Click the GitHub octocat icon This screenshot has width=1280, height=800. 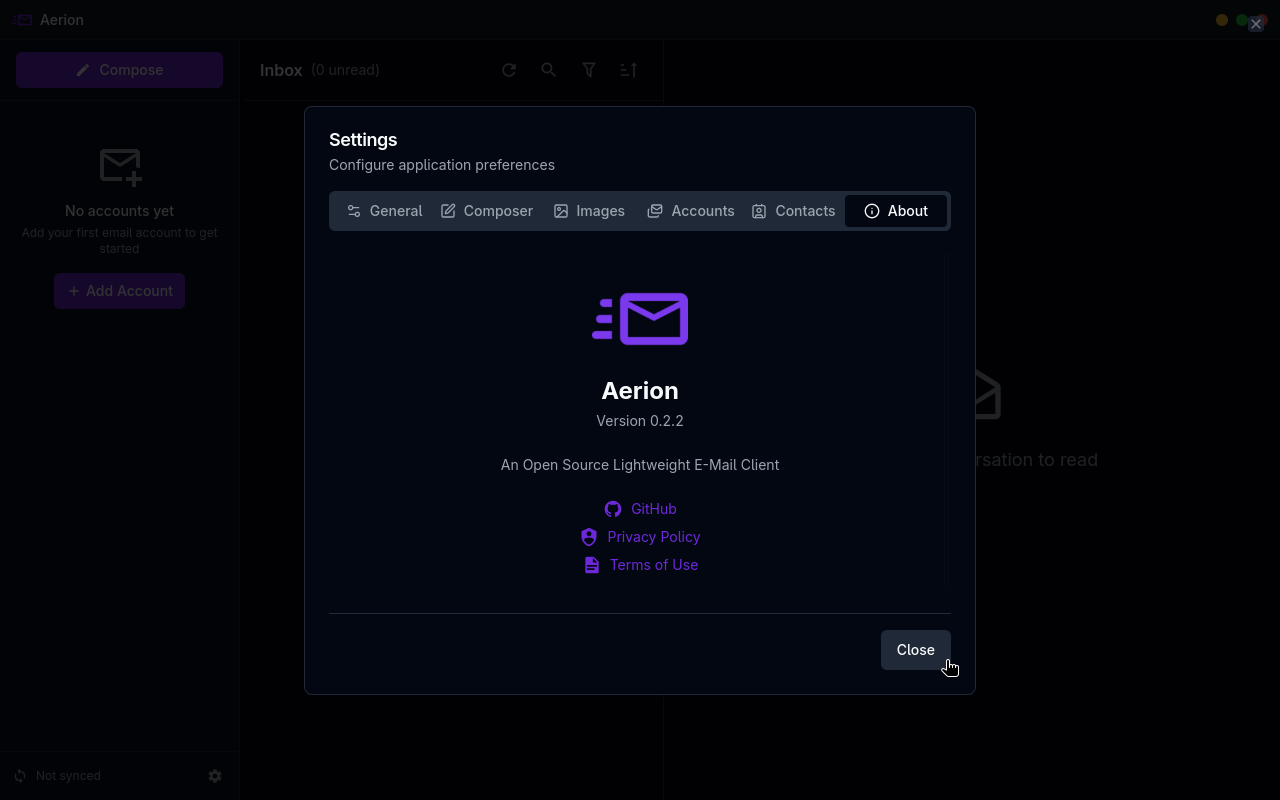point(613,509)
